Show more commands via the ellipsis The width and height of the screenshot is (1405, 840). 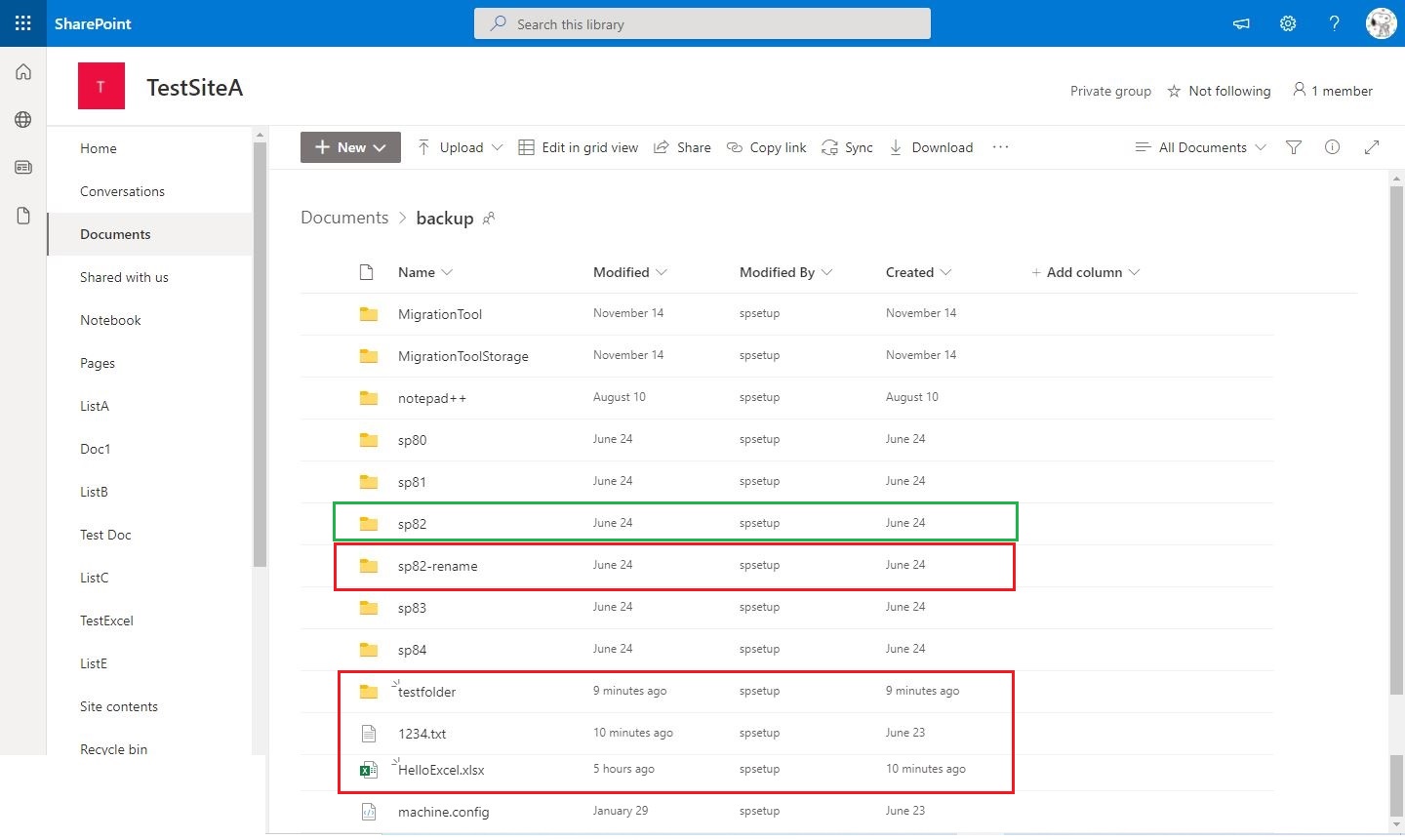[x=1000, y=147]
